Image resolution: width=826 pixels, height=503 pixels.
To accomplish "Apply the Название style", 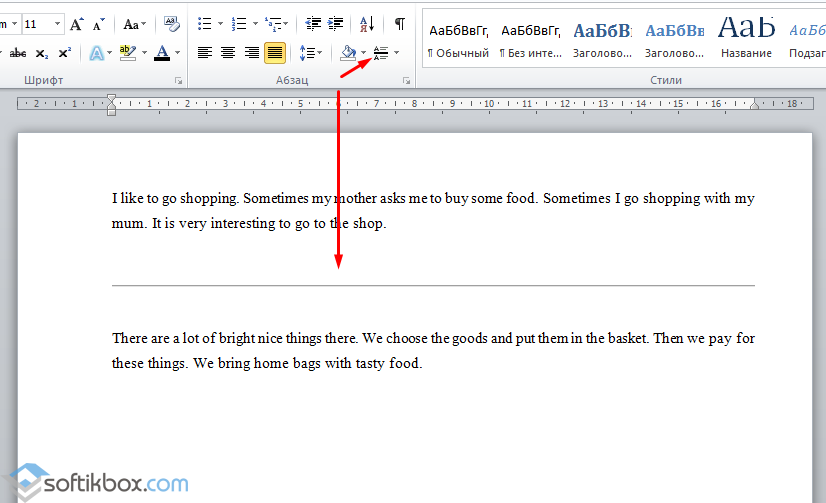I will click(746, 40).
